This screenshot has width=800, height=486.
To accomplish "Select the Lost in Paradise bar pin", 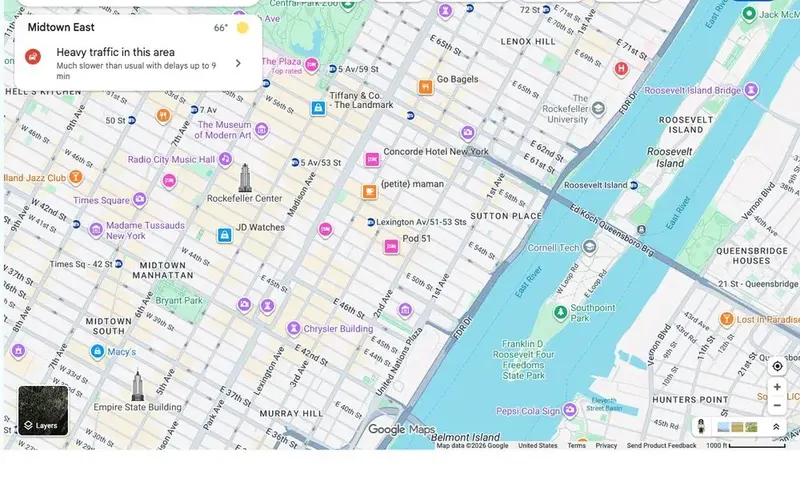I will pos(727,319).
